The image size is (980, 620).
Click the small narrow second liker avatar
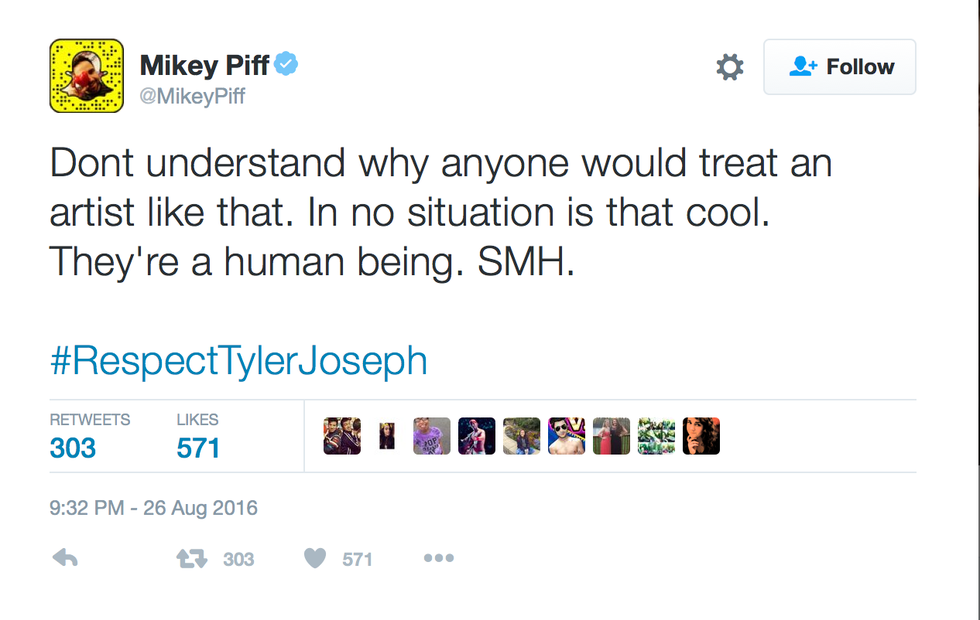coord(387,436)
